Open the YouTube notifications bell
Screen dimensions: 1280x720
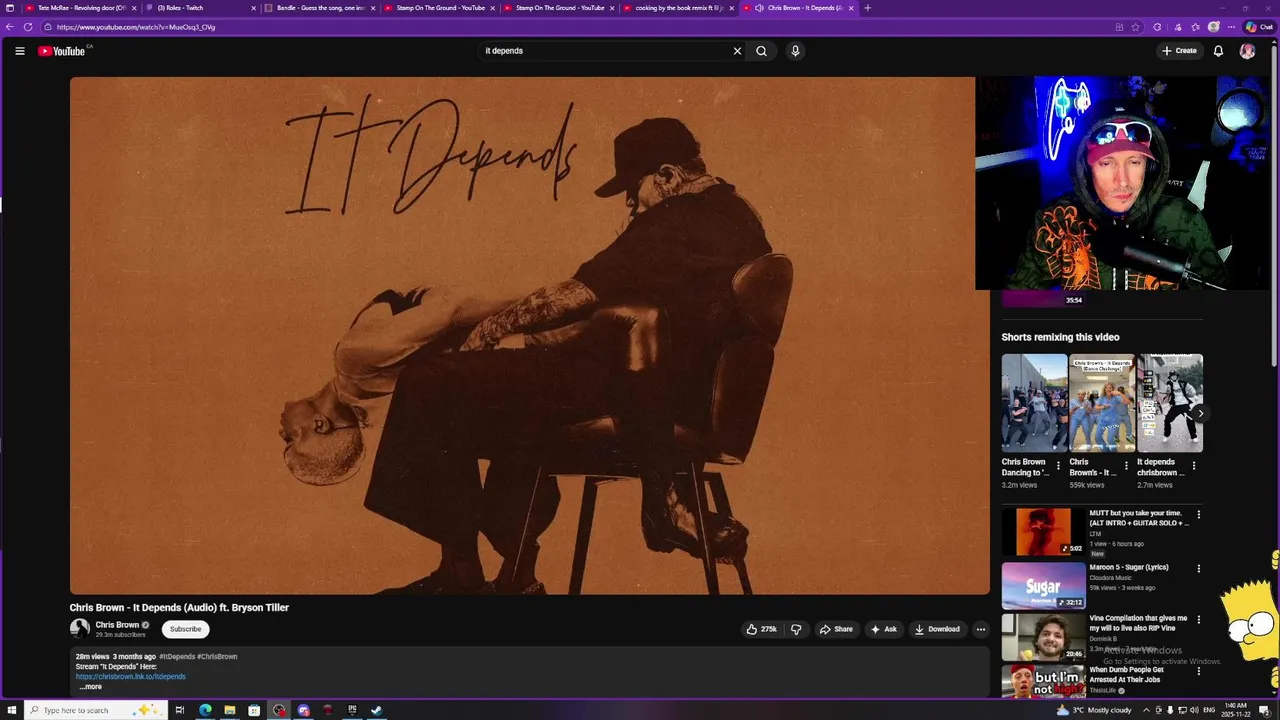[x=1218, y=51]
